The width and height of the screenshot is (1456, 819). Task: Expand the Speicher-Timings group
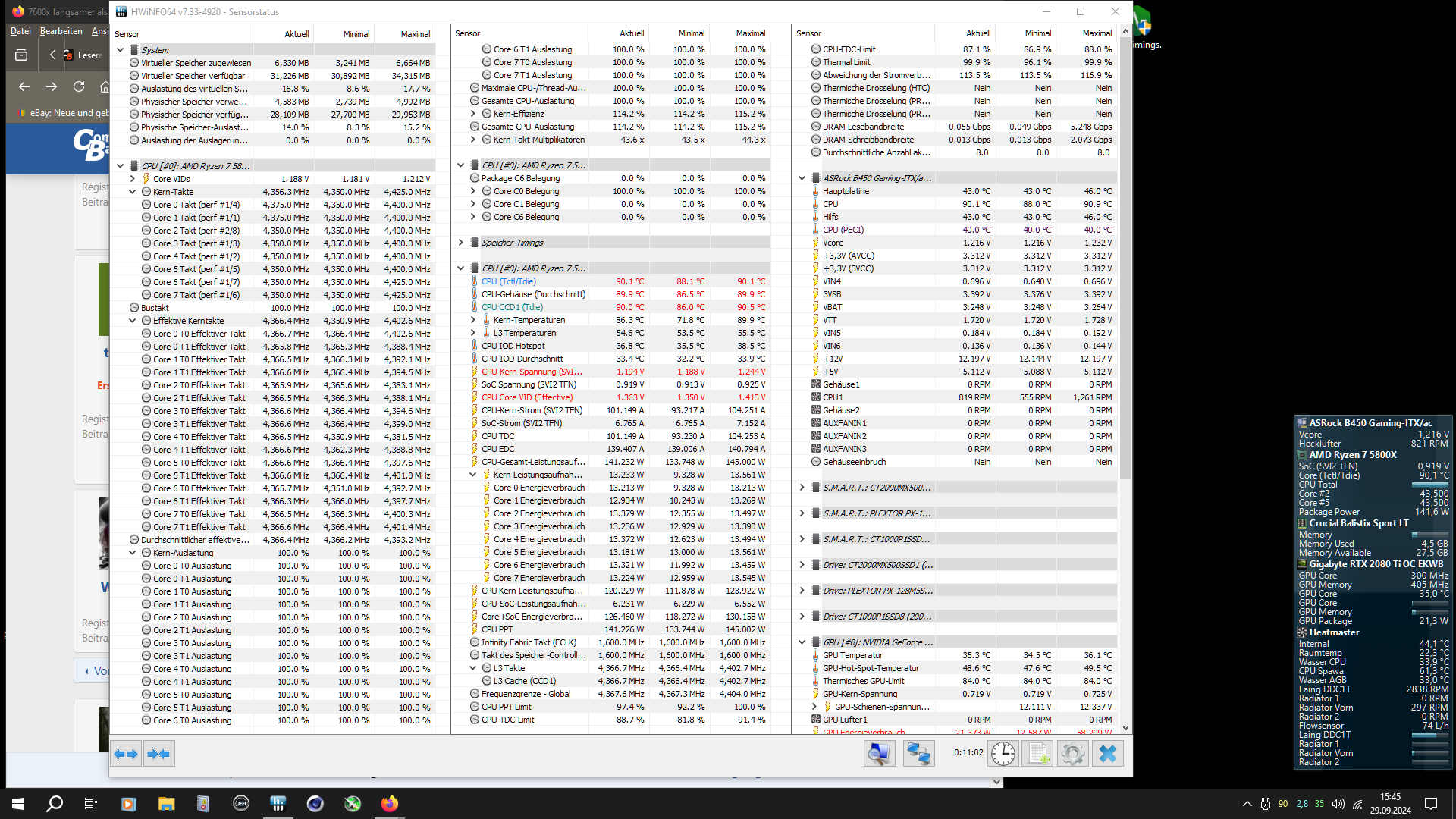[x=460, y=243]
